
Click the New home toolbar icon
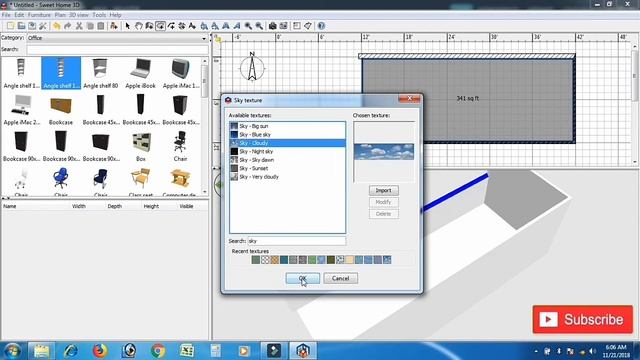pos(10,26)
